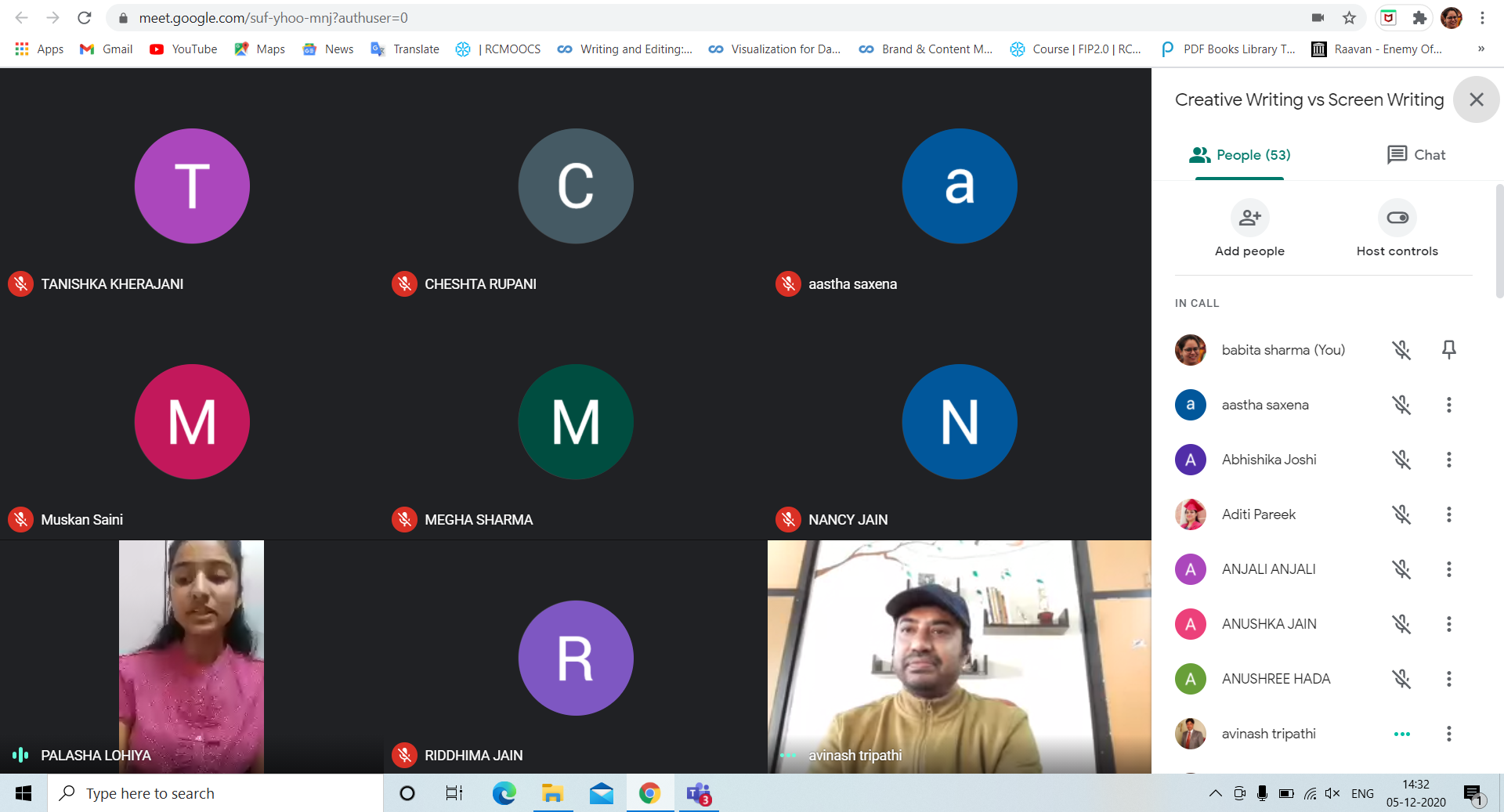This screenshot has height=812, width=1504.
Task: Mute Abhishika Joshi's microphone
Action: coord(1401,460)
